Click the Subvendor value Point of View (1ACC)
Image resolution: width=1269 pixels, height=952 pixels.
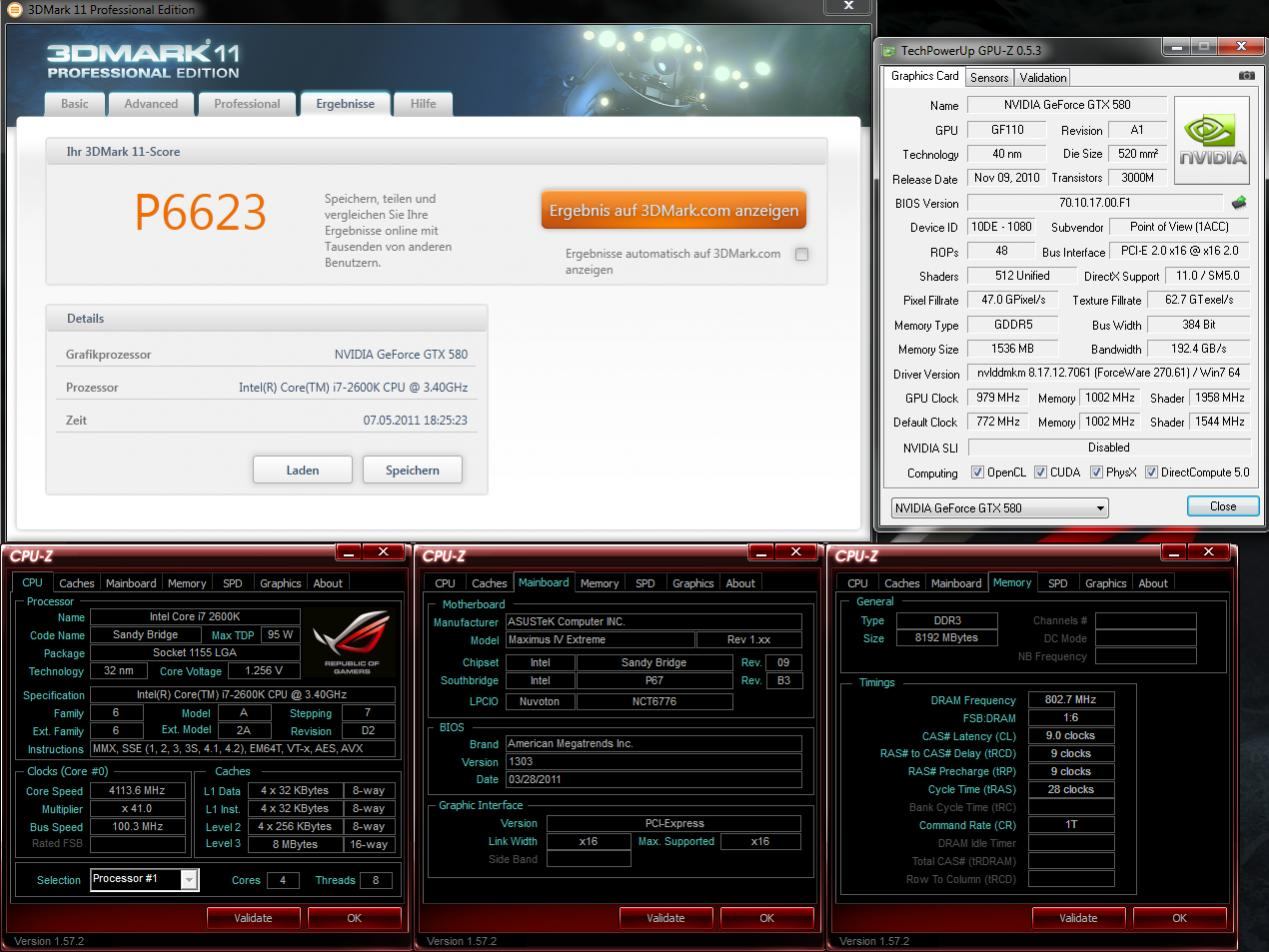click(1180, 227)
